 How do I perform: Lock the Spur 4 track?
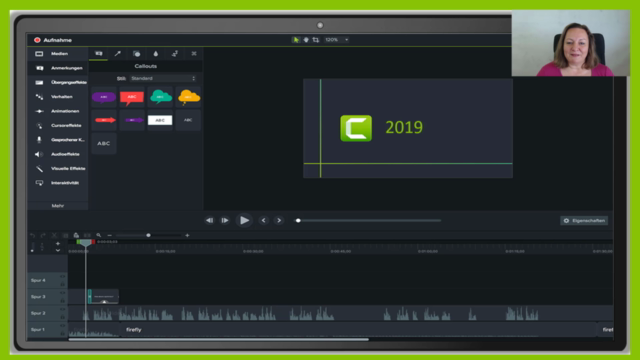click(62, 284)
